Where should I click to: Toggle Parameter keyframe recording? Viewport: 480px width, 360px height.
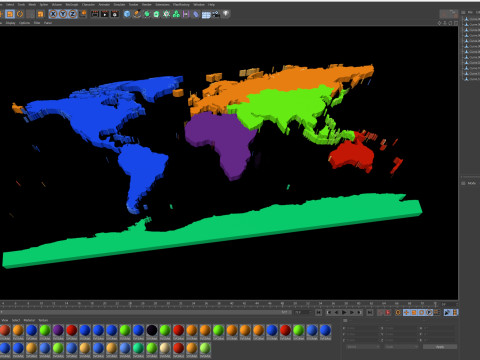click(429, 312)
